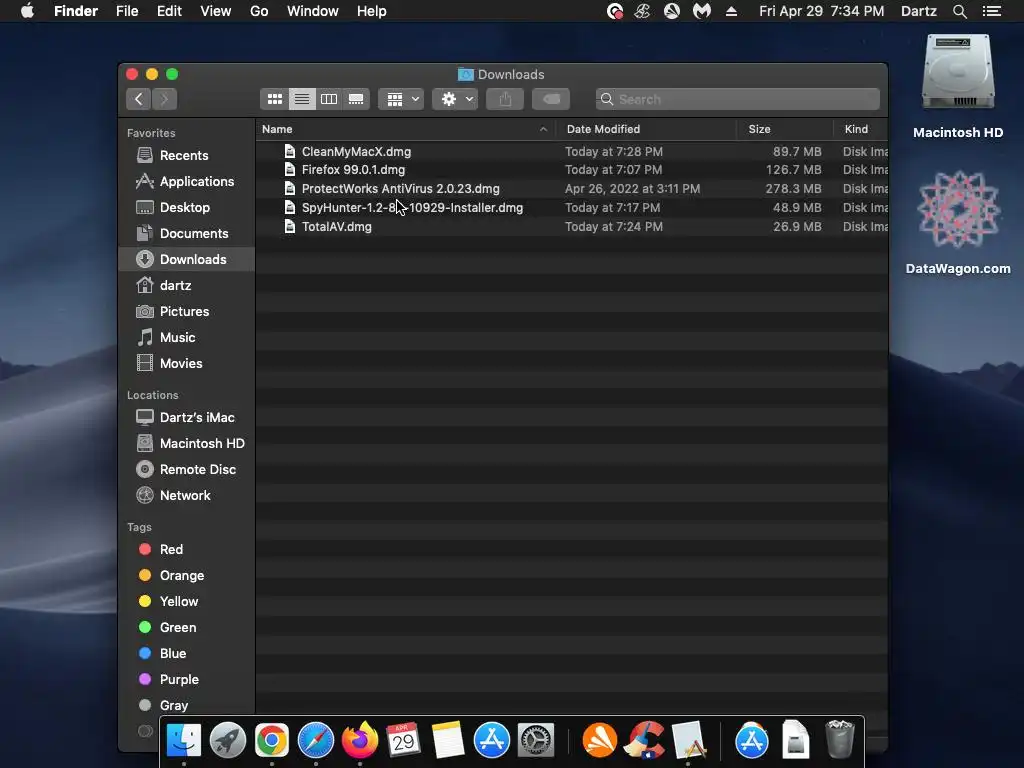Select Dartz's iMac location

(x=186, y=417)
